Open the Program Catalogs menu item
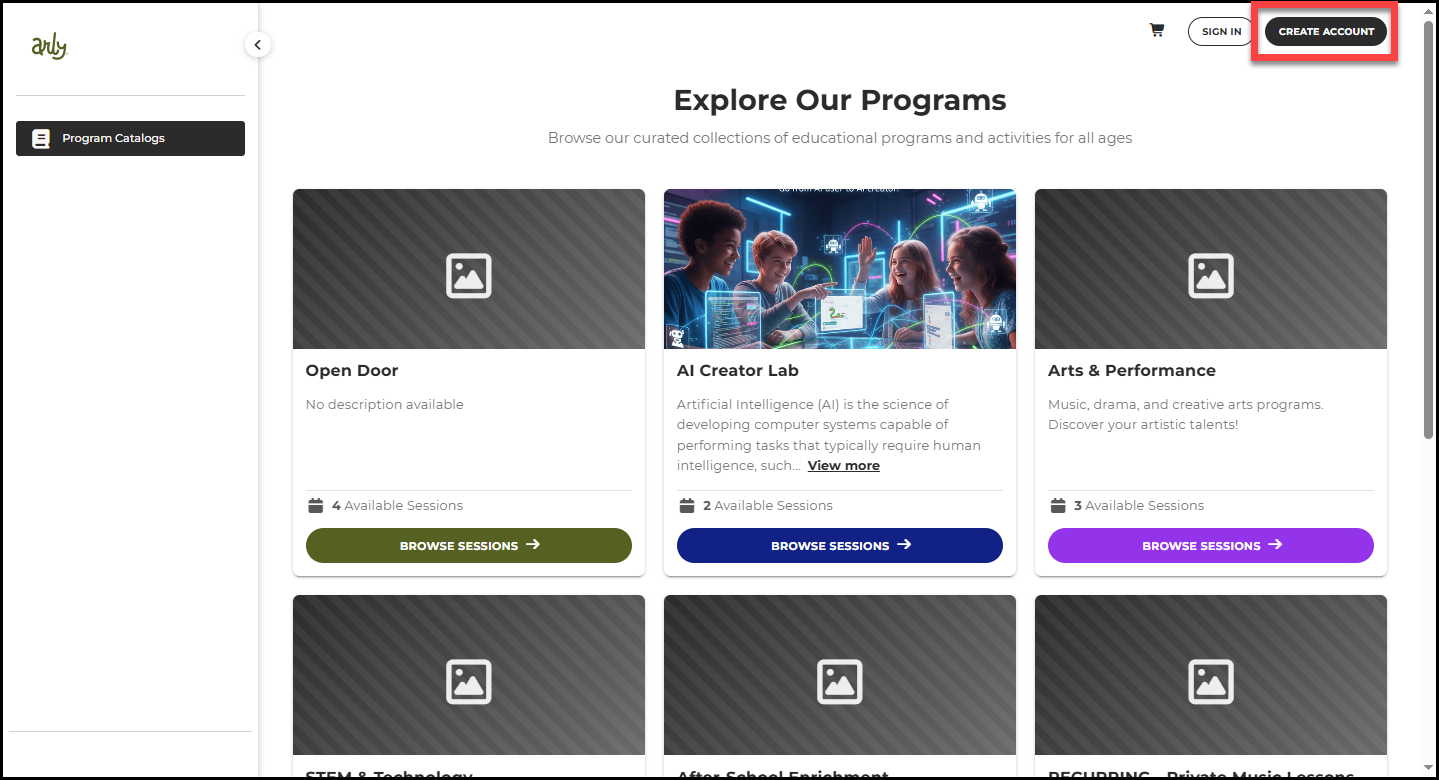1439x780 pixels. (x=130, y=138)
